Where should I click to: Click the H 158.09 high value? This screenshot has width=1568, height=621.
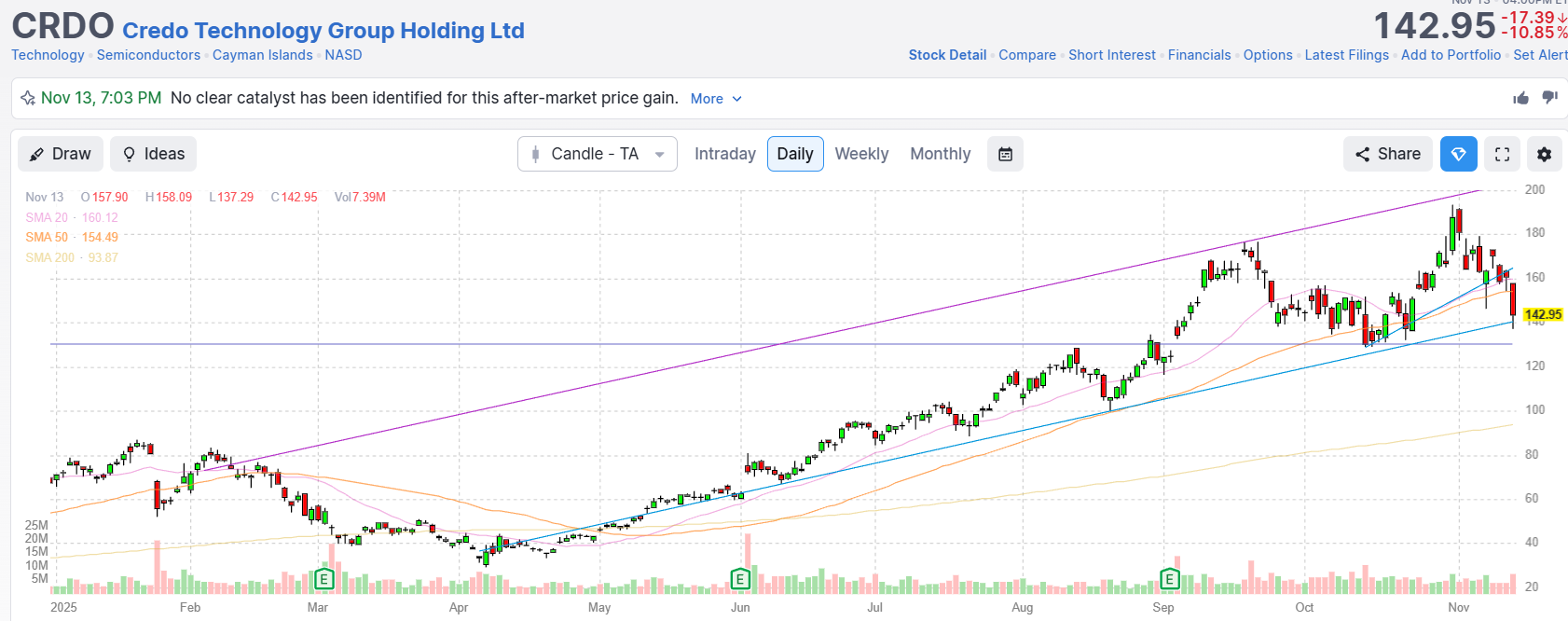(x=169, y=198)
